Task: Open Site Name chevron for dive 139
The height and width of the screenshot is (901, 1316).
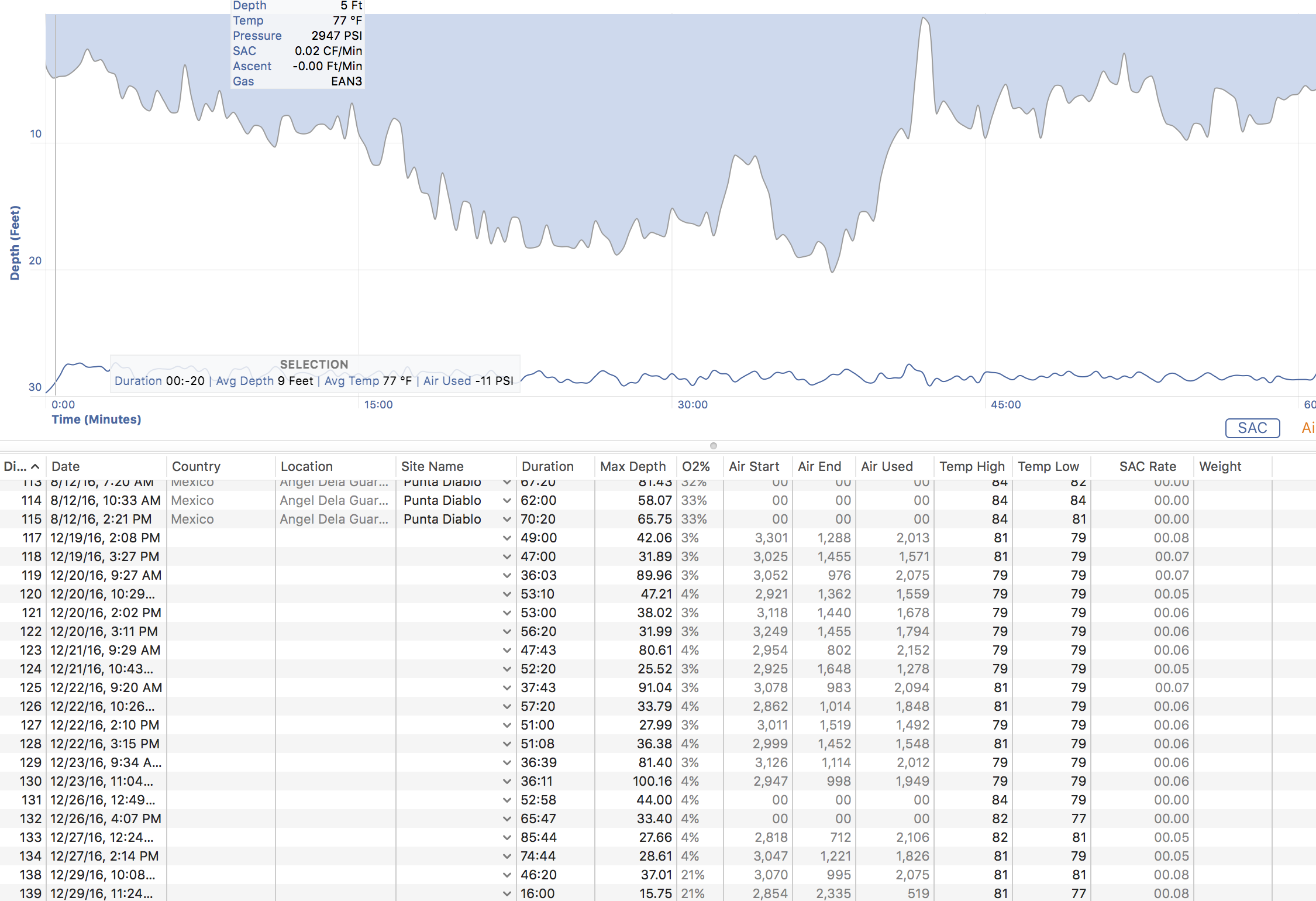Action: 507,894
